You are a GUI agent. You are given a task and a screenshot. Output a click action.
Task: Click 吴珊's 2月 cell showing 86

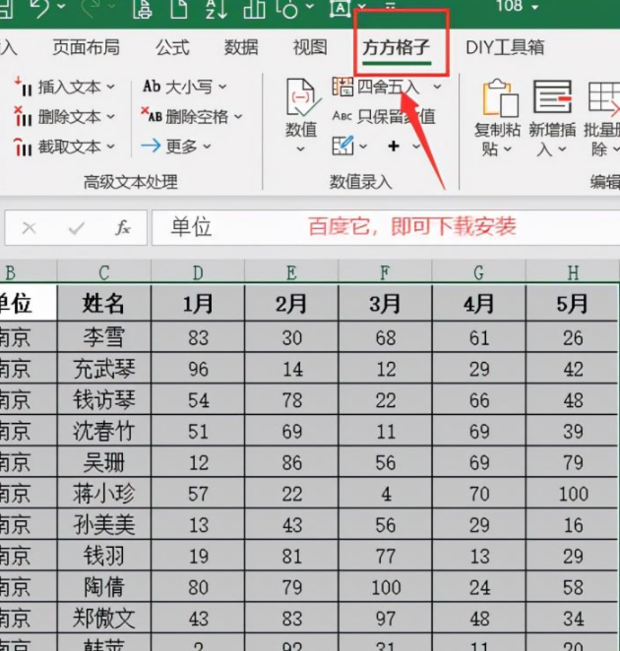point(292,462)
